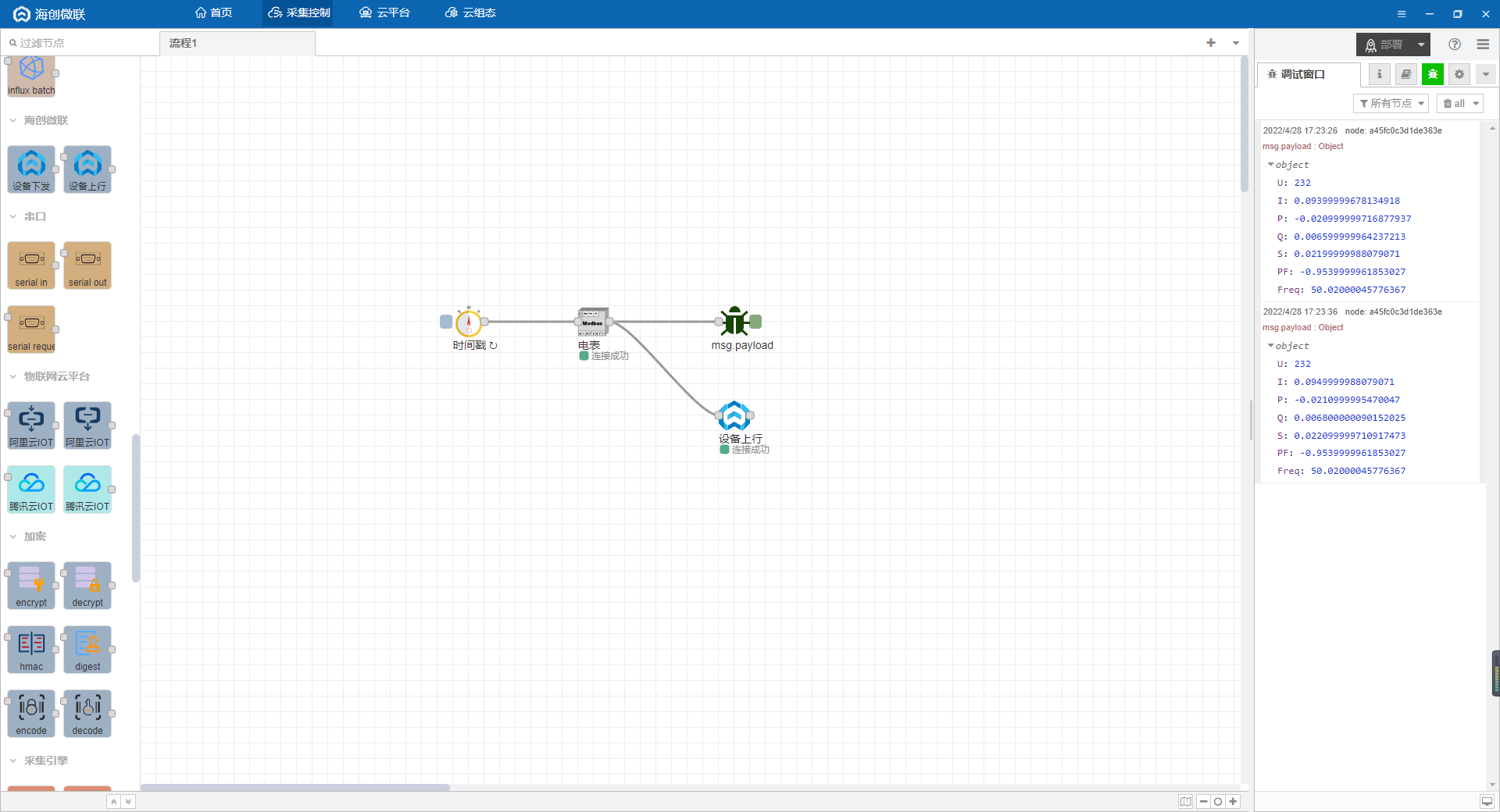This screenshot has width=1500, height=812.
Task: Select the 设备下发 palette node
Action: click(x=31, y=169)
